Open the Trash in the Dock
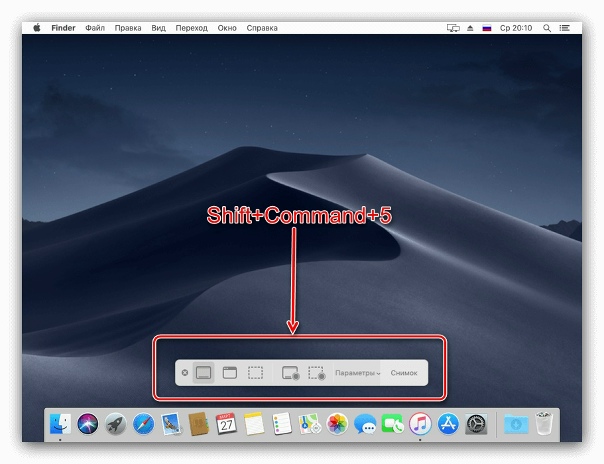604x464 pixels. (544, 423)
